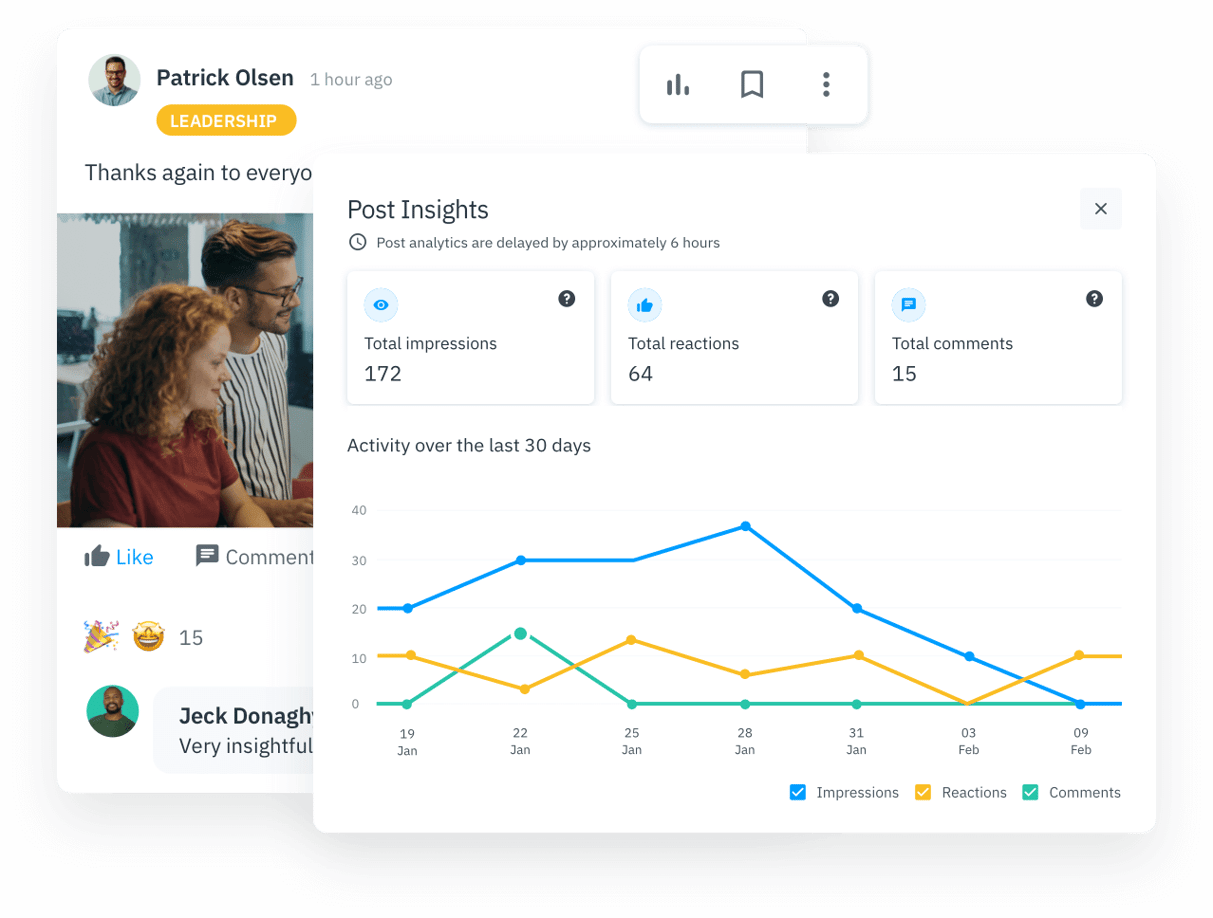Click the star-struck reaction emoji
The width and height of the screenshot is (1213, 918).
(x=148, y=637)
